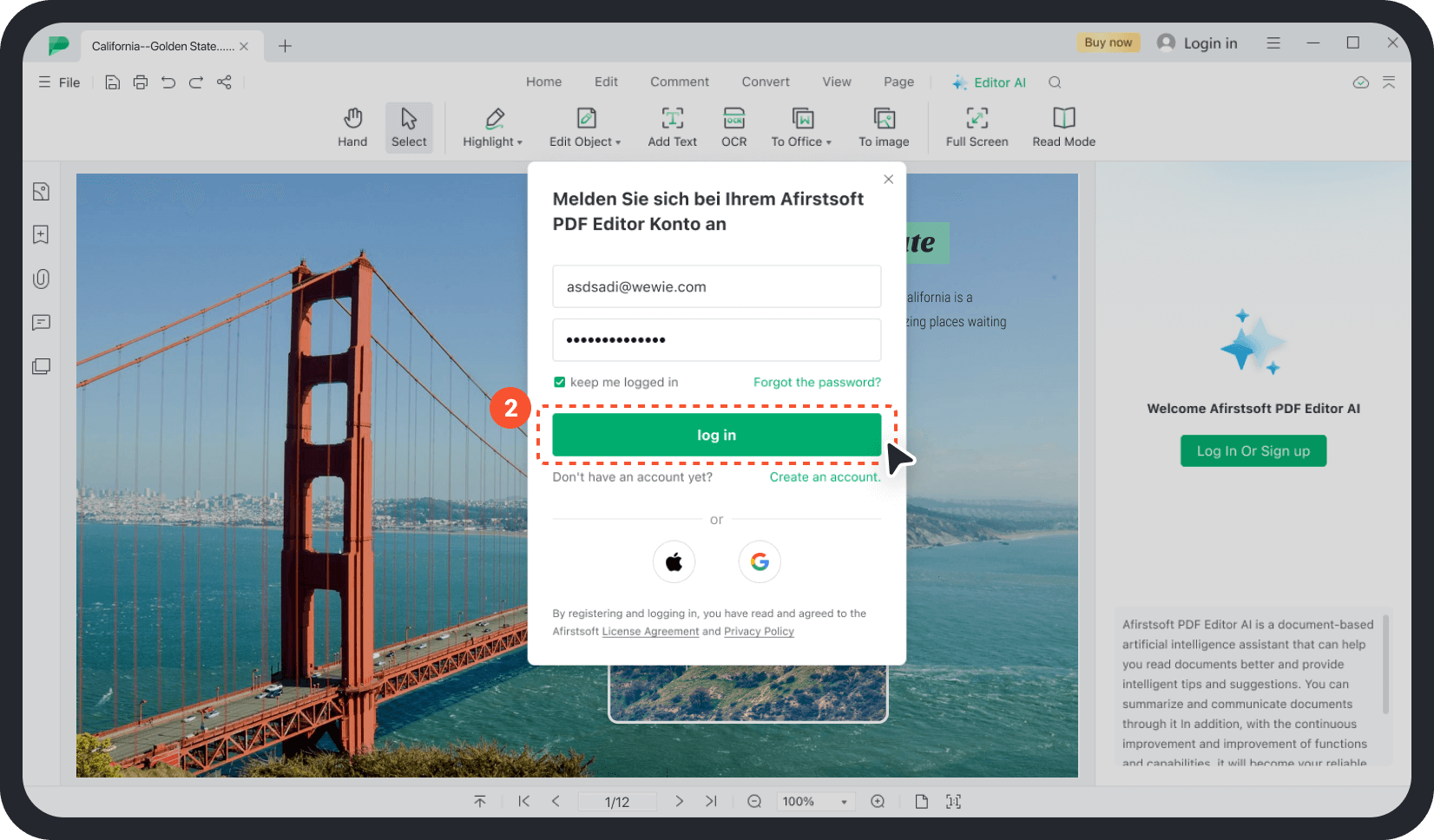This screenshot has width=1434, height=840.
Task: Expand the To Office dropdown arrow
Action: click(x=829, y=142)
